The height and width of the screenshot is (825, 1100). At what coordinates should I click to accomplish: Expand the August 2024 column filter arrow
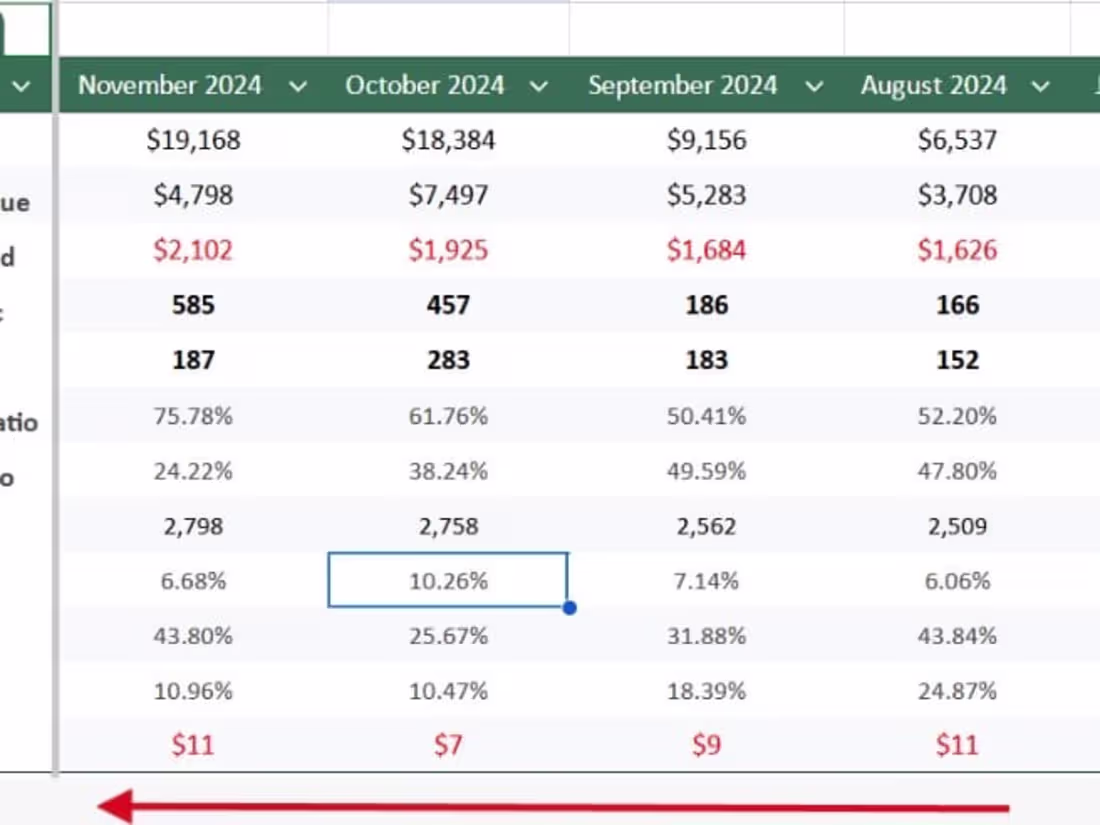click(1040, 86)
